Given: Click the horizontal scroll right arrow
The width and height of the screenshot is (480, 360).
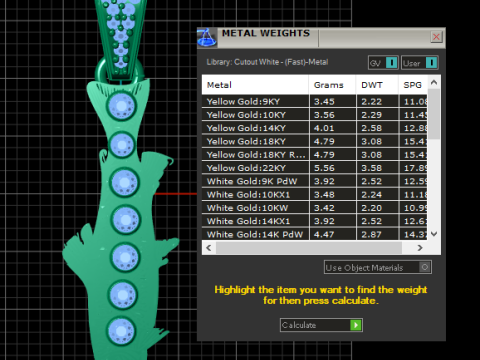Looking at the screenshot, I should (x=420, y=248).
